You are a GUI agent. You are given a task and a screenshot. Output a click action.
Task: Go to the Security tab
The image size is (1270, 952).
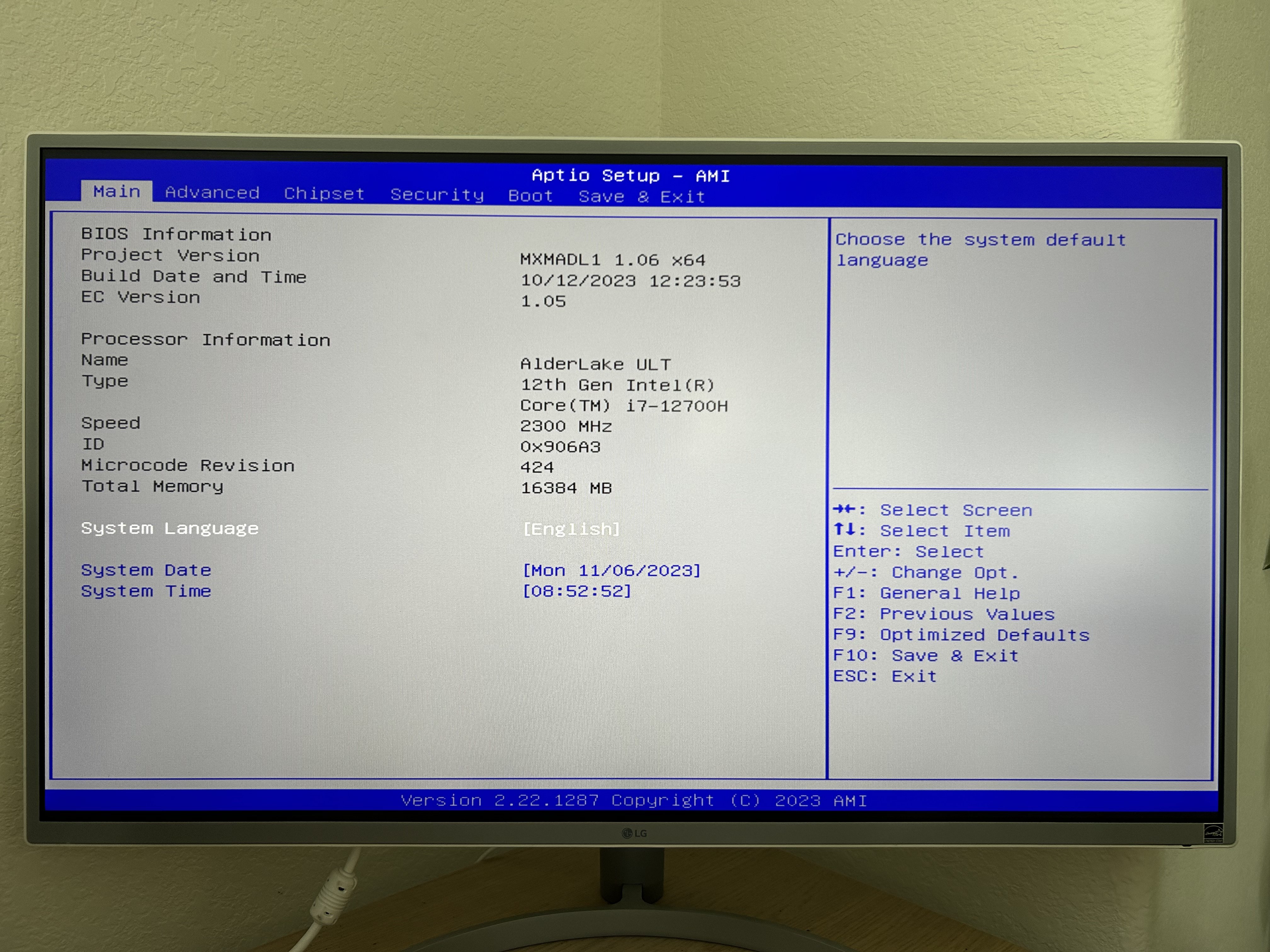click(437, 195)
